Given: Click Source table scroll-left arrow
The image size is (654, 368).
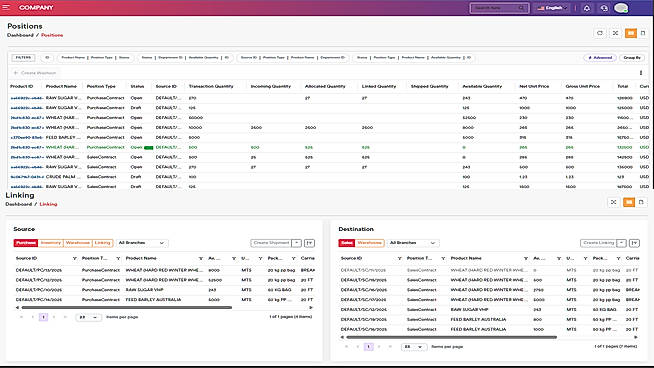Looking at the screenshot, I should click(17, 308).
